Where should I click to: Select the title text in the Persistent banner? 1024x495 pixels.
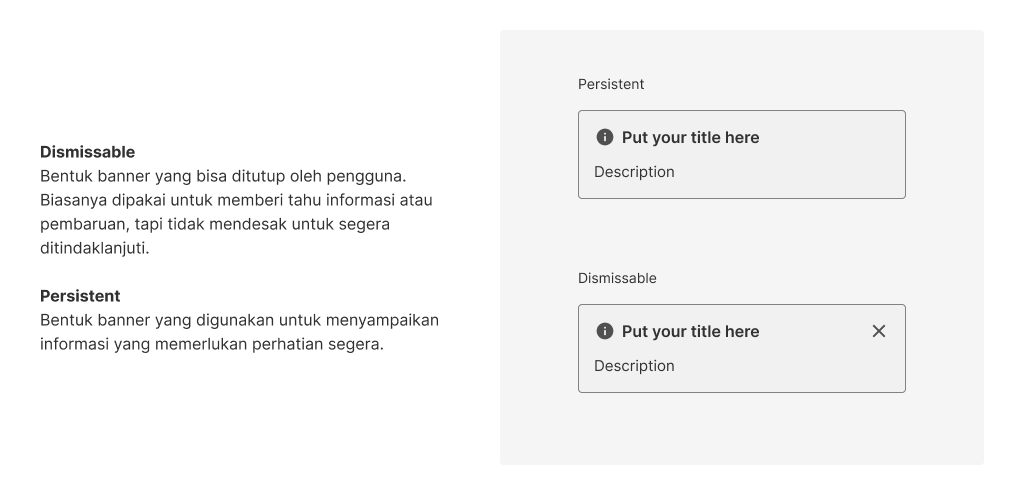coord(690,137)
